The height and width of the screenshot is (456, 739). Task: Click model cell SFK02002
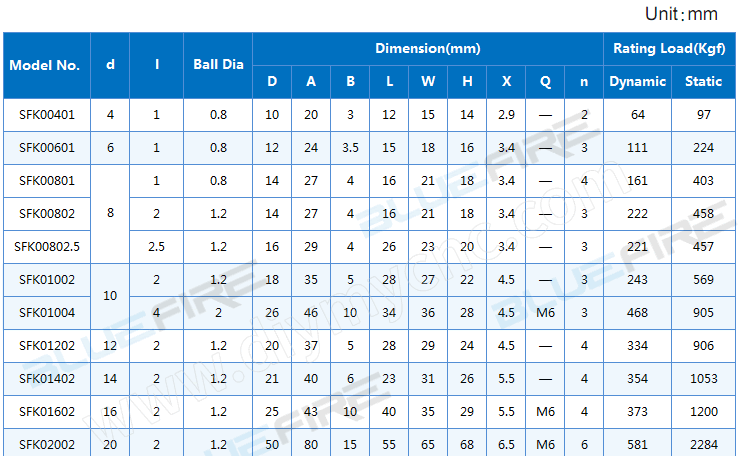[x=46, y=443]
